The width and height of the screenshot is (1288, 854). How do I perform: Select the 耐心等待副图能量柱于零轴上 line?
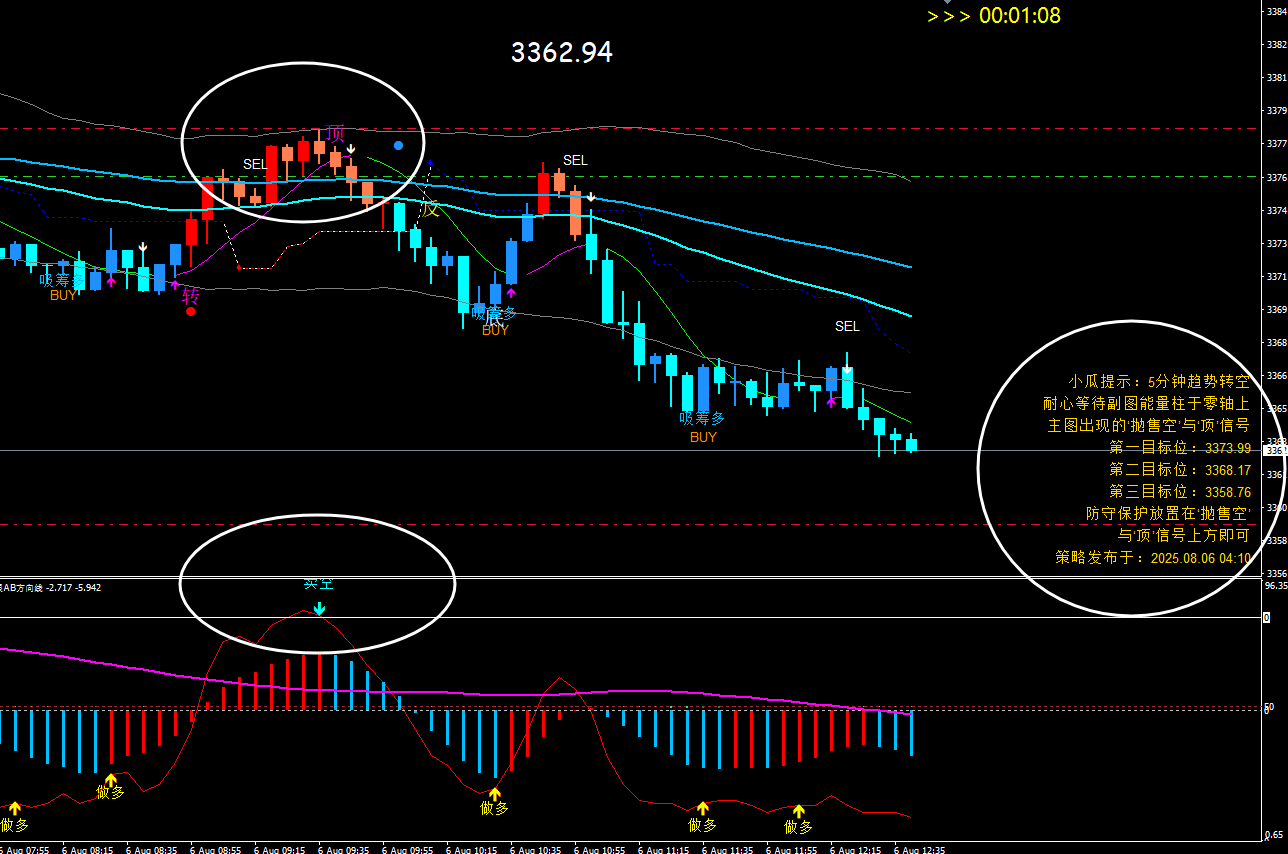tap(1146, 403)
